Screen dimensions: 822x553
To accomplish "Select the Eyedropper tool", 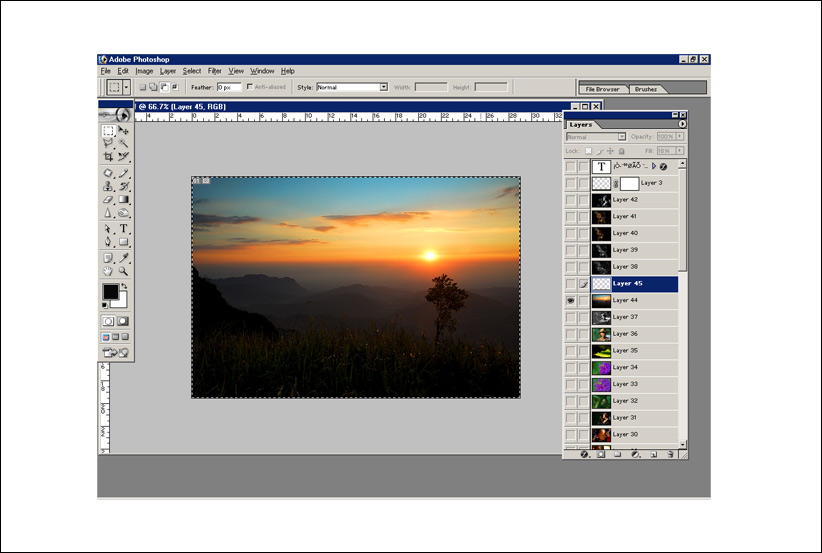I will 124,257.
